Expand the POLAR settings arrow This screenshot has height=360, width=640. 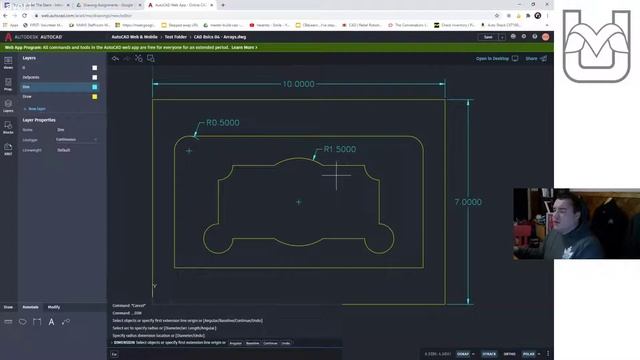click(x=539, y=354)
